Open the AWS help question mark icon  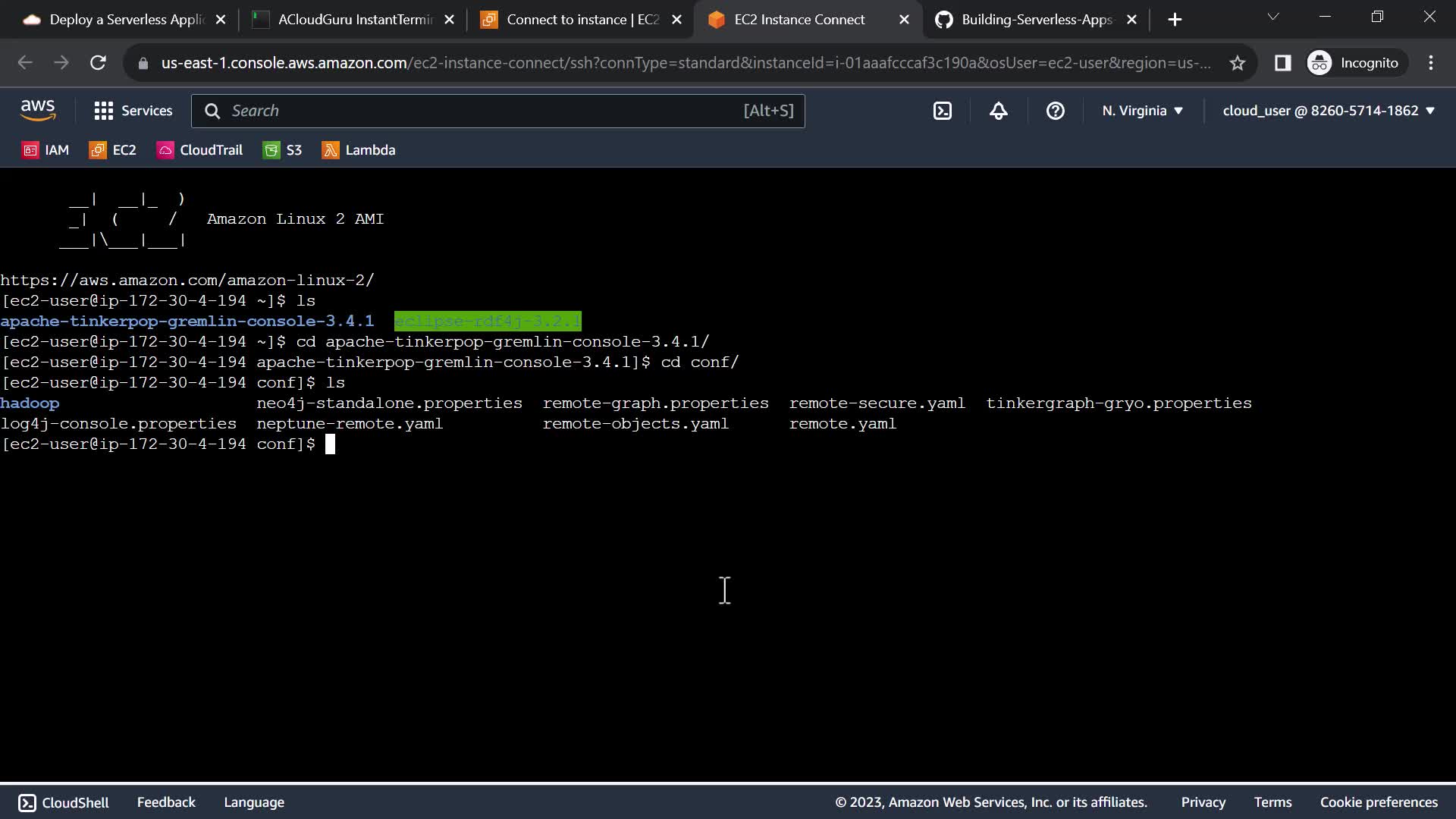tap(1055, 111)
